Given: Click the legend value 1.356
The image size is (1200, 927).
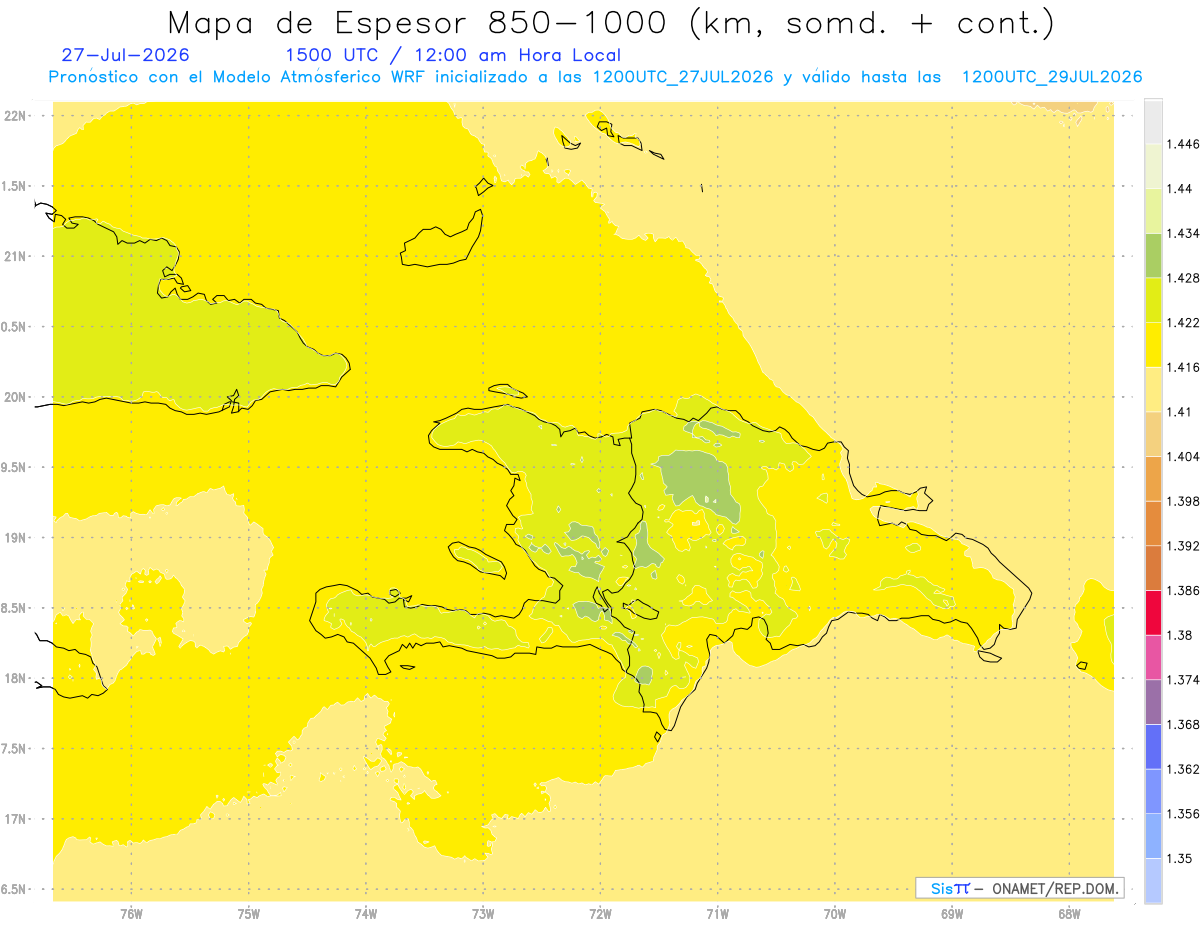Looking at the screenshot, I should click(x=1183, y=814).
